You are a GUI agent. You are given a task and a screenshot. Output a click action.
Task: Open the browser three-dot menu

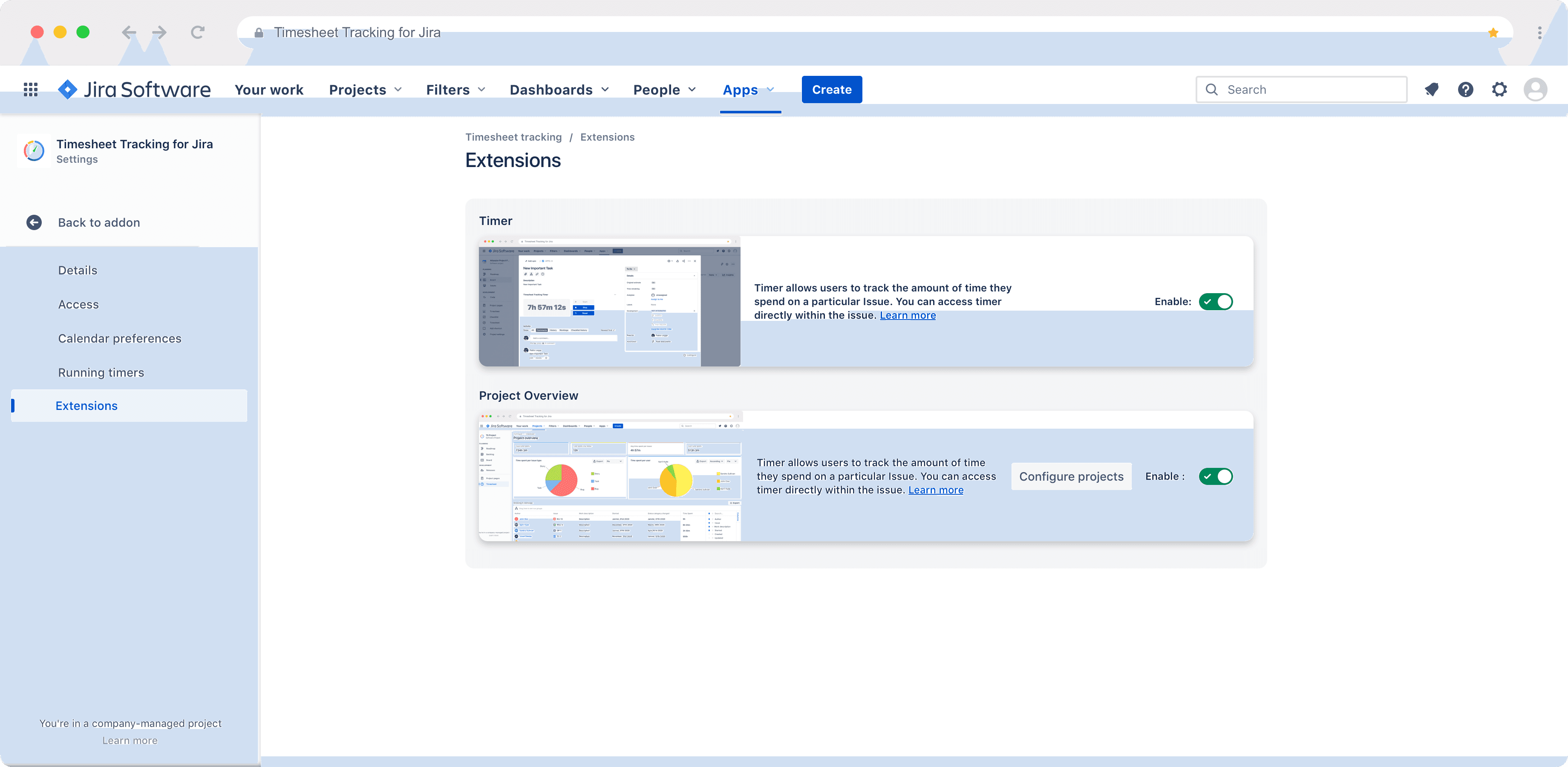tap(1539, 33)
